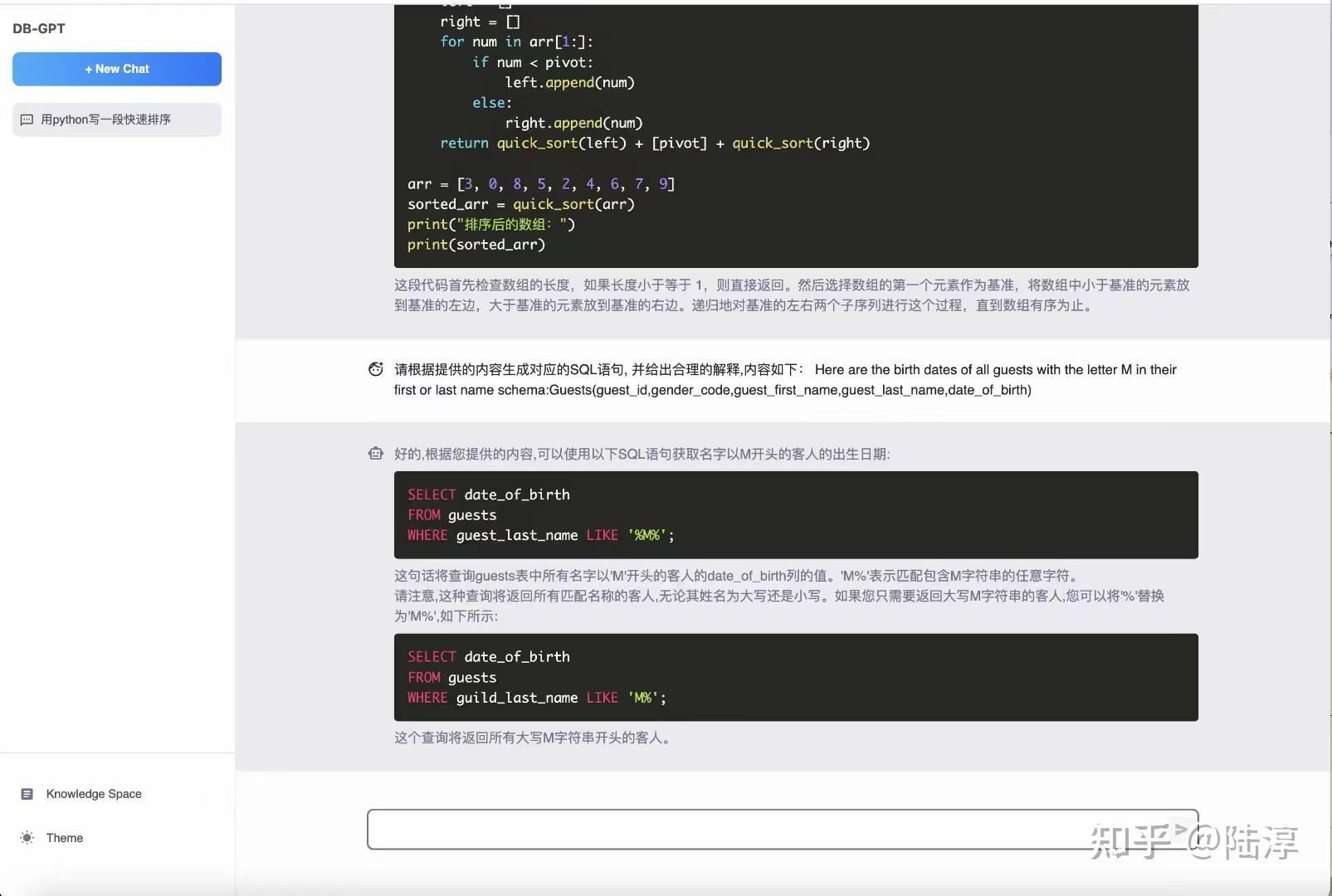The width and height of the screenshot is (1332, 896).
Task: Click the user face avatar beside the SQL request
Action: pyautogui.click(x=376, y=369)
